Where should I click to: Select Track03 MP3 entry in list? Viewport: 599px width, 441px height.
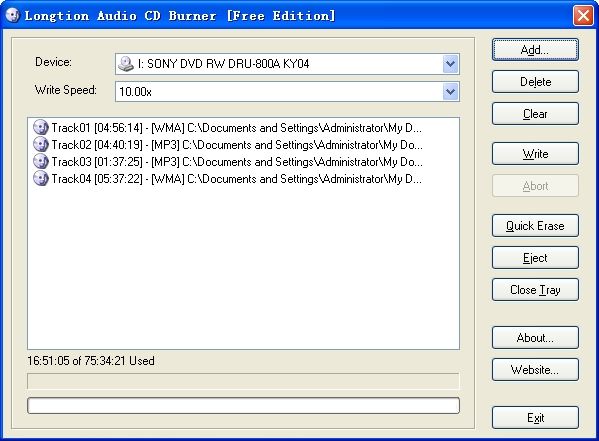[x=236, y=162]
